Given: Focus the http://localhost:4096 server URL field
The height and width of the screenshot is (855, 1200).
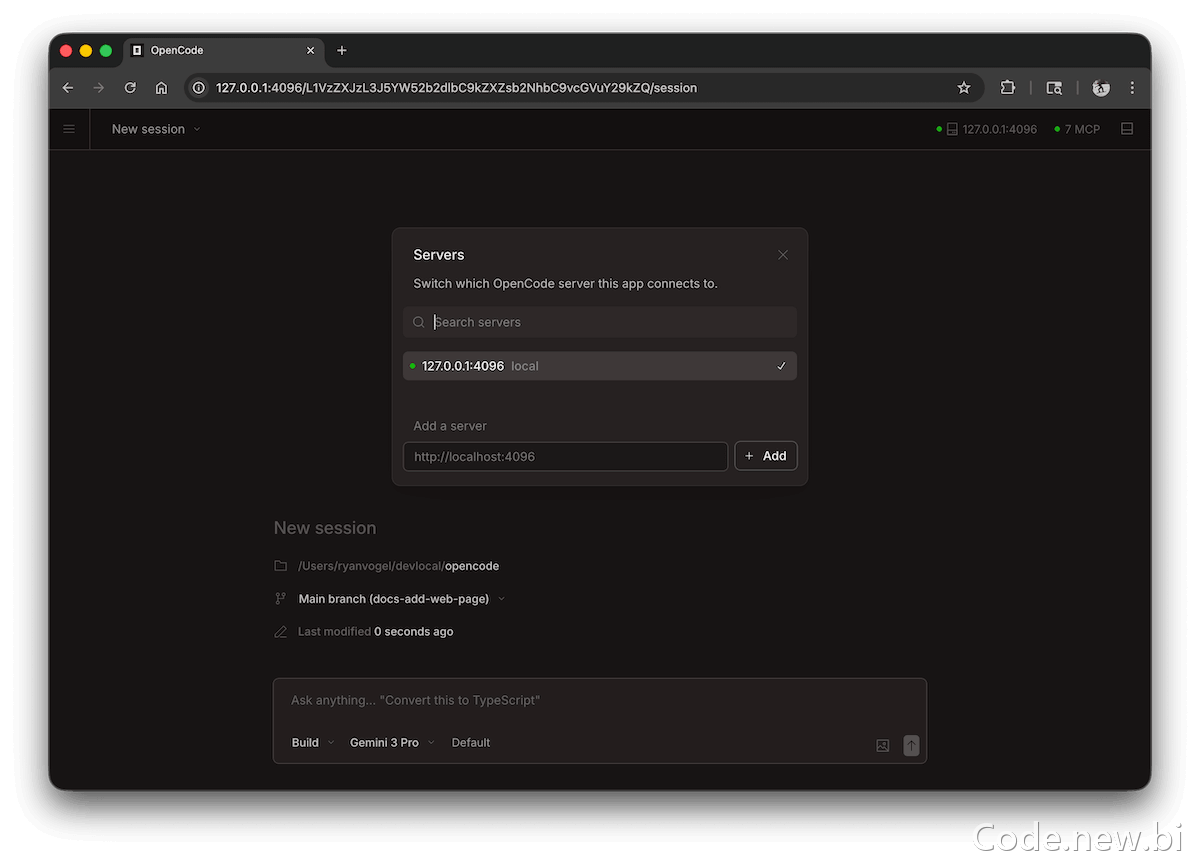Looking at the screenshot, I should [x=565, y=456].
